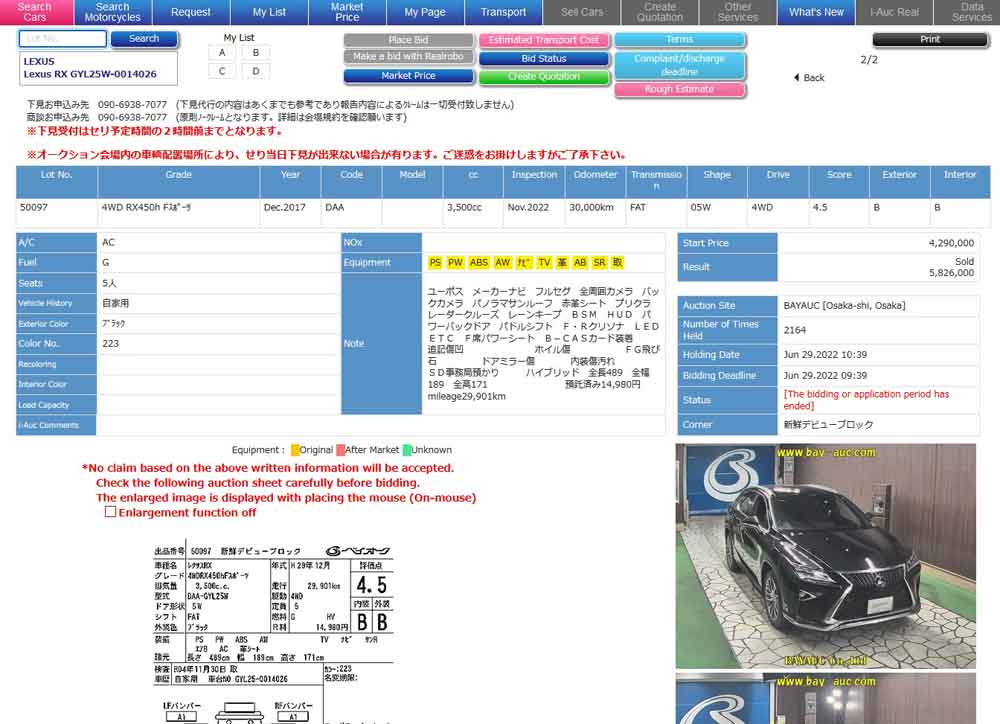1000x724 pixels.
Task: Open the blue Market Price button
Action: (x=408, y=76)
